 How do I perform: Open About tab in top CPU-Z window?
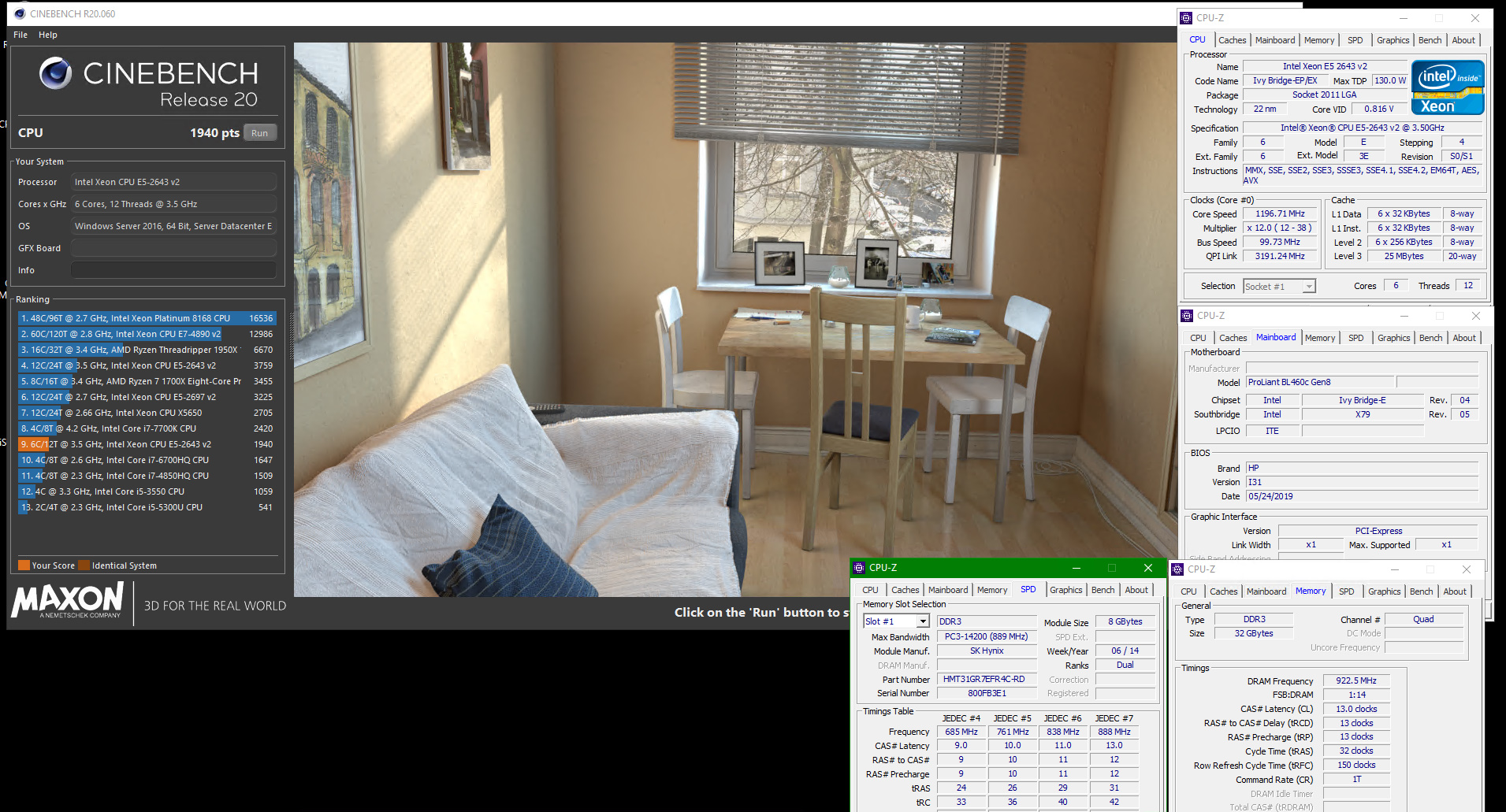1463,40
